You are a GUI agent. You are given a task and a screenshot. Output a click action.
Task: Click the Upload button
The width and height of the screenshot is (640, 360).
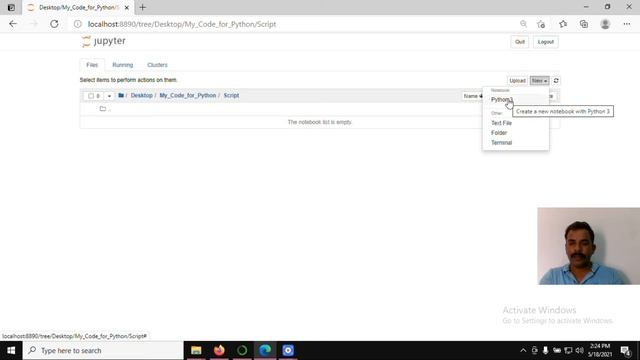[518, 81]
